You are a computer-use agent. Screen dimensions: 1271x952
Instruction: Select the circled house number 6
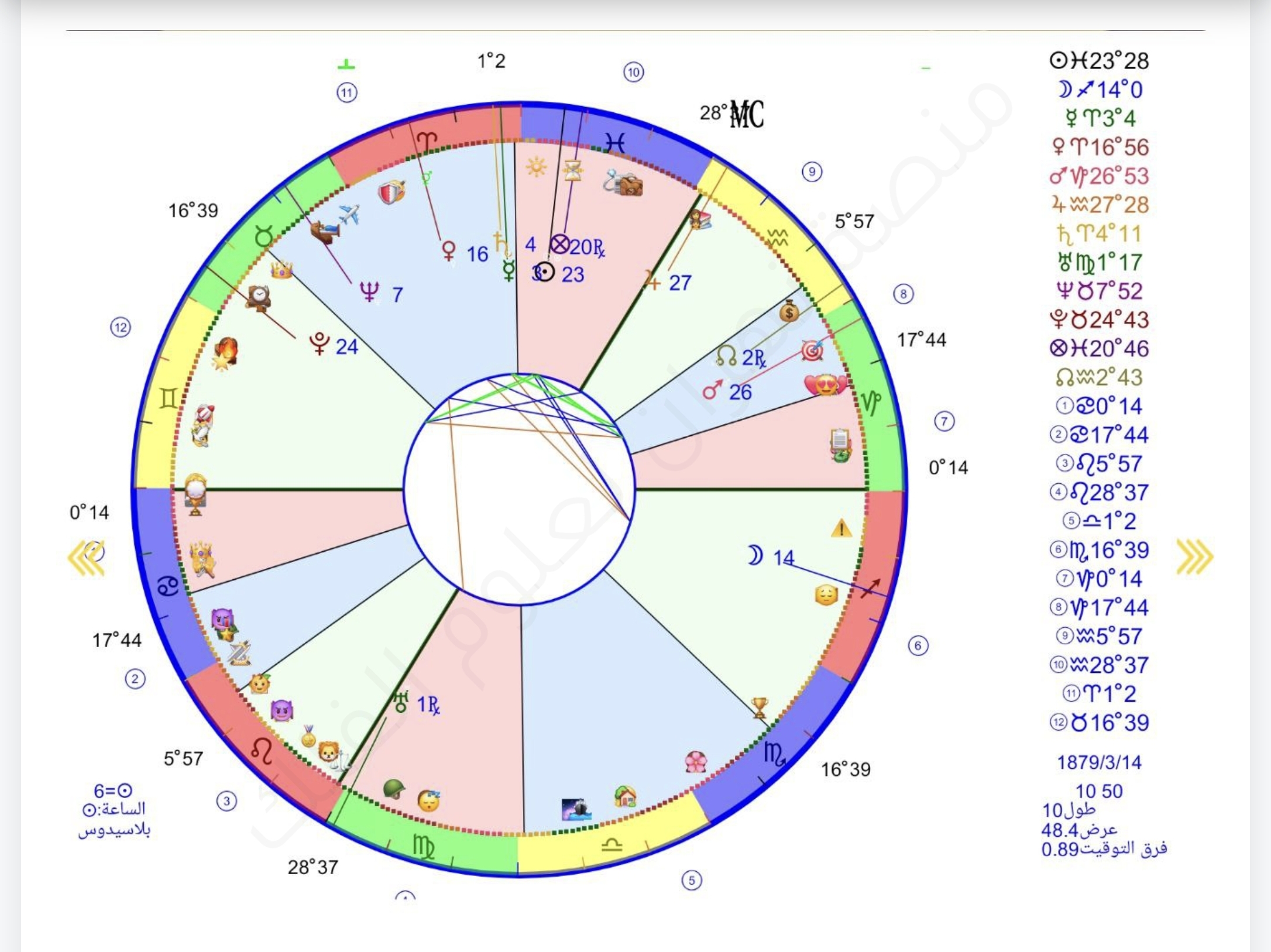point(918,645)
